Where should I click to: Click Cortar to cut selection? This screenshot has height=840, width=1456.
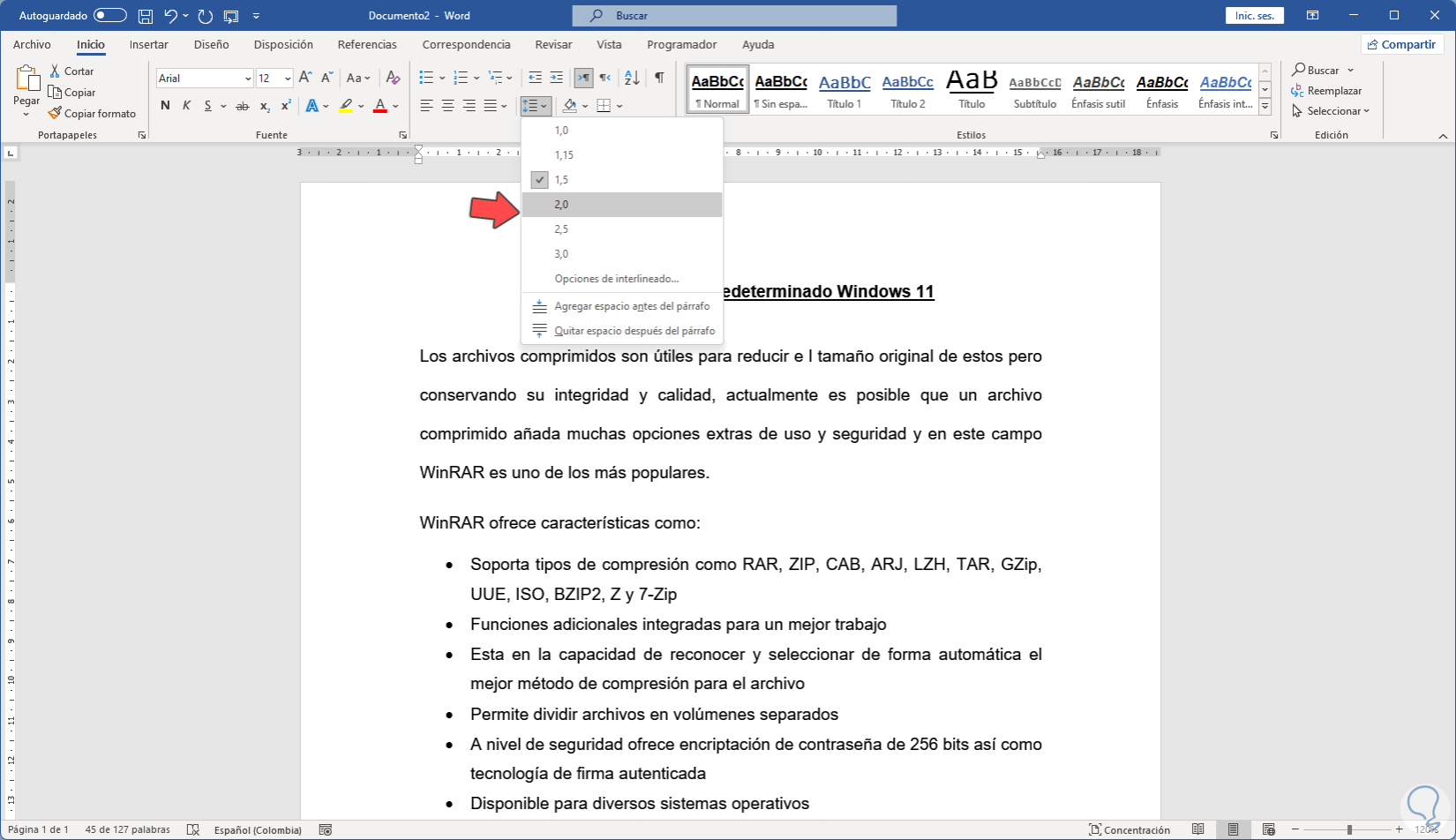click(71, 71)
